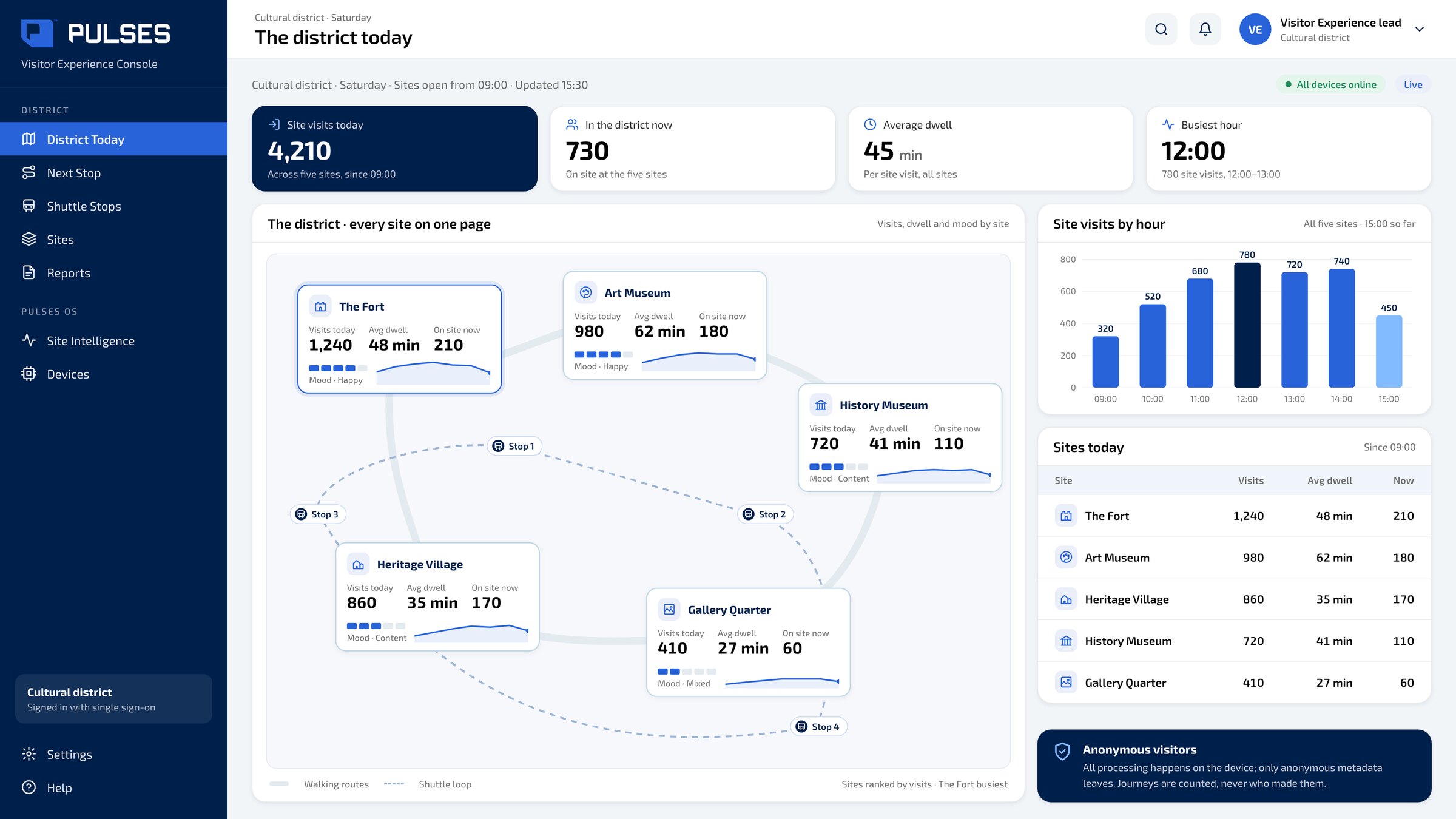The width and height of the screenshot is (1456, 819).
Task: Open the Reports document icon
Action: click(x=29, y=272)
